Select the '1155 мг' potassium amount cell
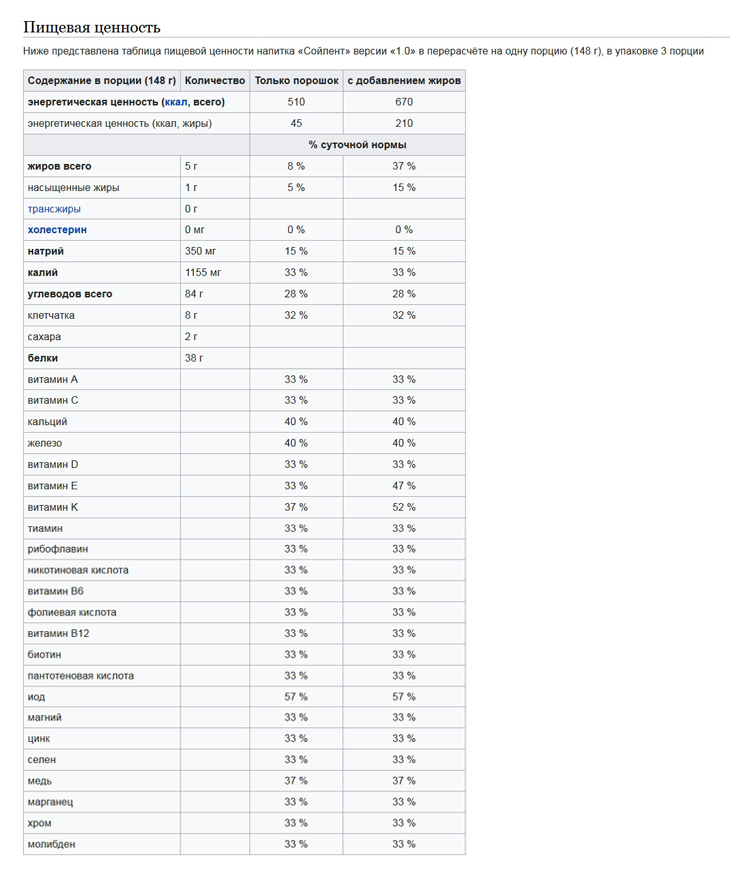 click(215, 273)
